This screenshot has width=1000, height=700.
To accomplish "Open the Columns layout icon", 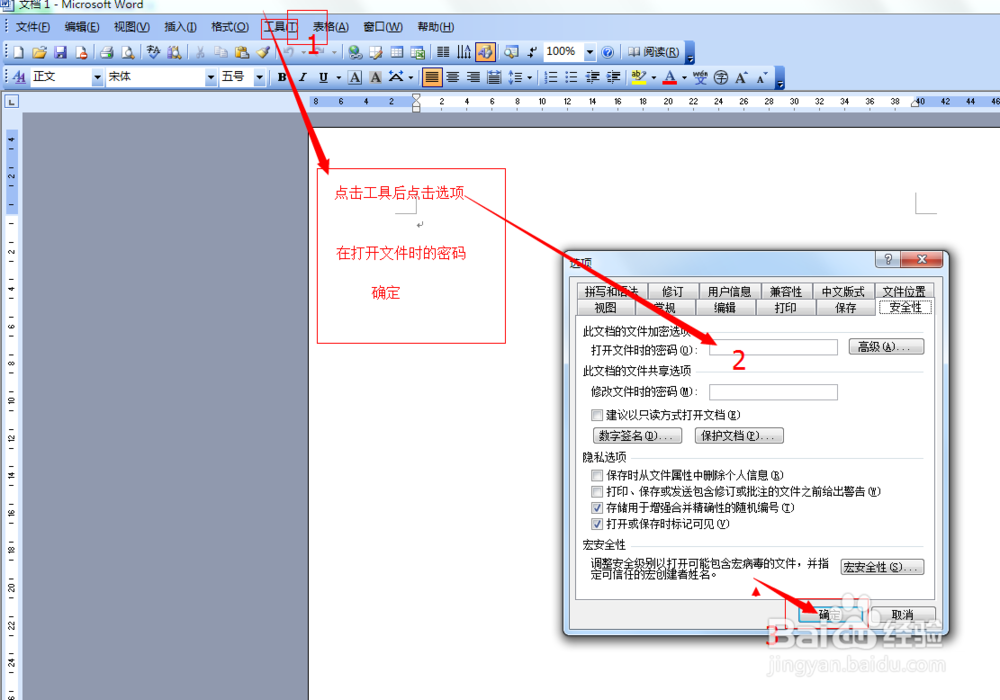I will click(443, 52).
